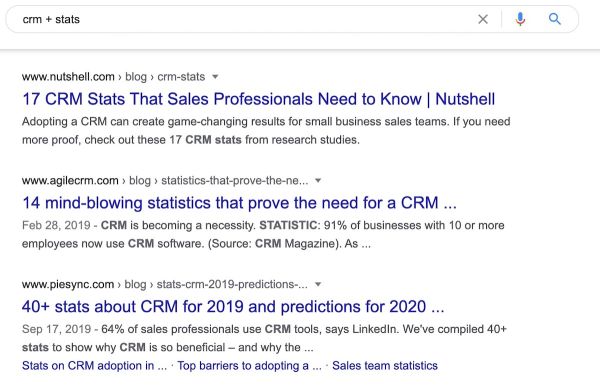Open dropdown arrow next to piesync.com URL
This screenshot has width=600, height=387.
pos(318,284)
